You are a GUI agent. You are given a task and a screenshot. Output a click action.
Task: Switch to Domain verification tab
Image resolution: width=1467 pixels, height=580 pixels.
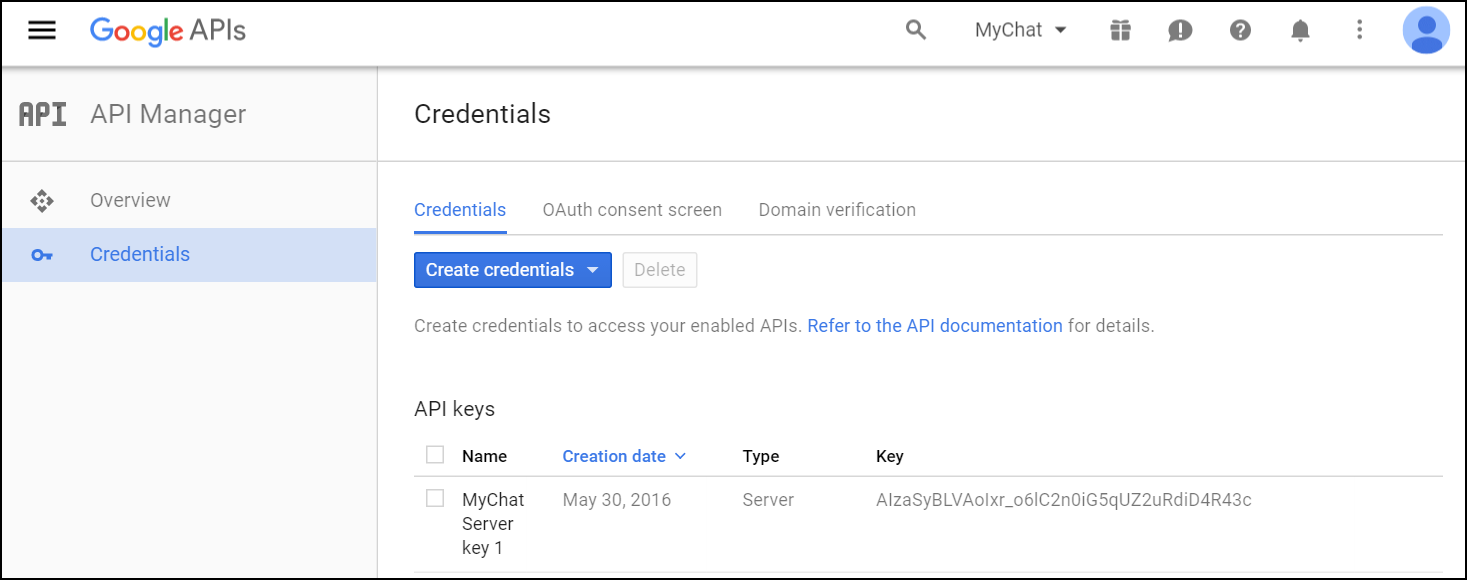837,210
